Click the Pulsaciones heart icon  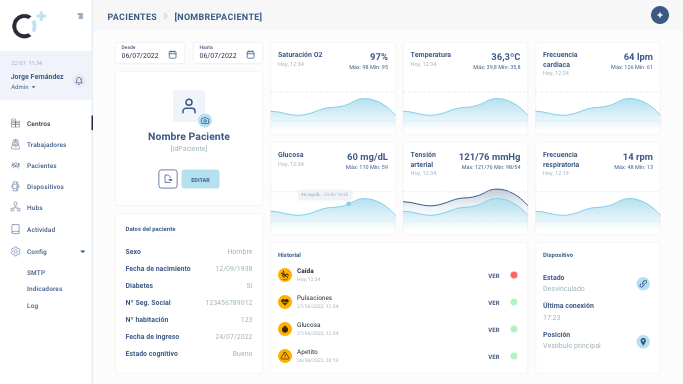[285, 302]
